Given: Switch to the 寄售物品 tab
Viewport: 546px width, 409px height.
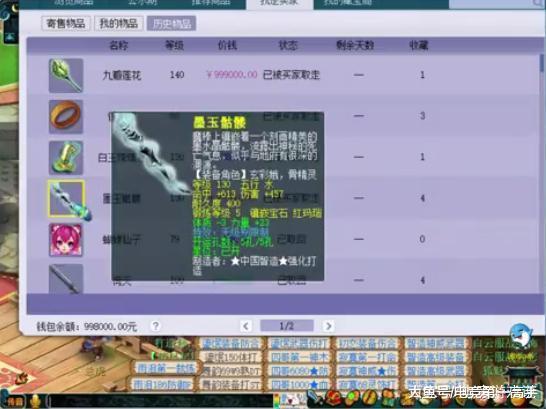Looking at the screenshot, I should [65, 23].
